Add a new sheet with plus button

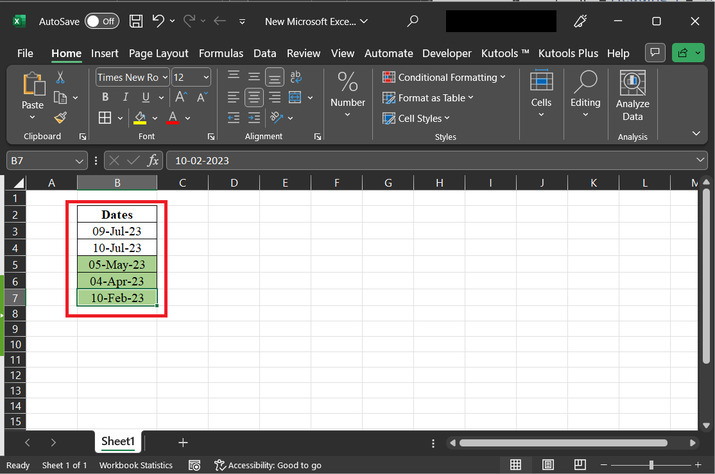183,441
